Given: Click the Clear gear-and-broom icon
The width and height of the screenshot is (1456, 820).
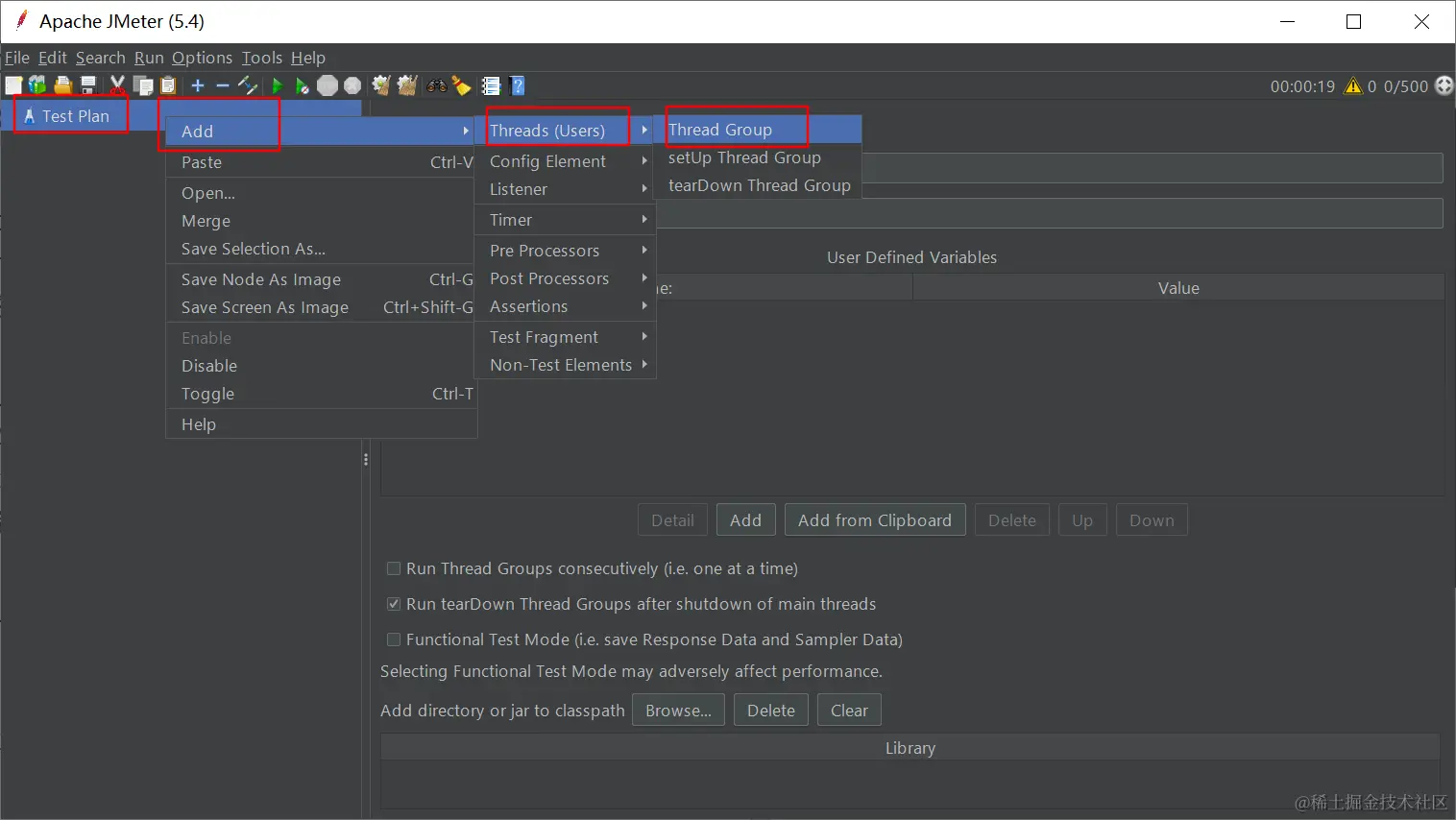Looking at the screenshot, I should tap(381, 86).
